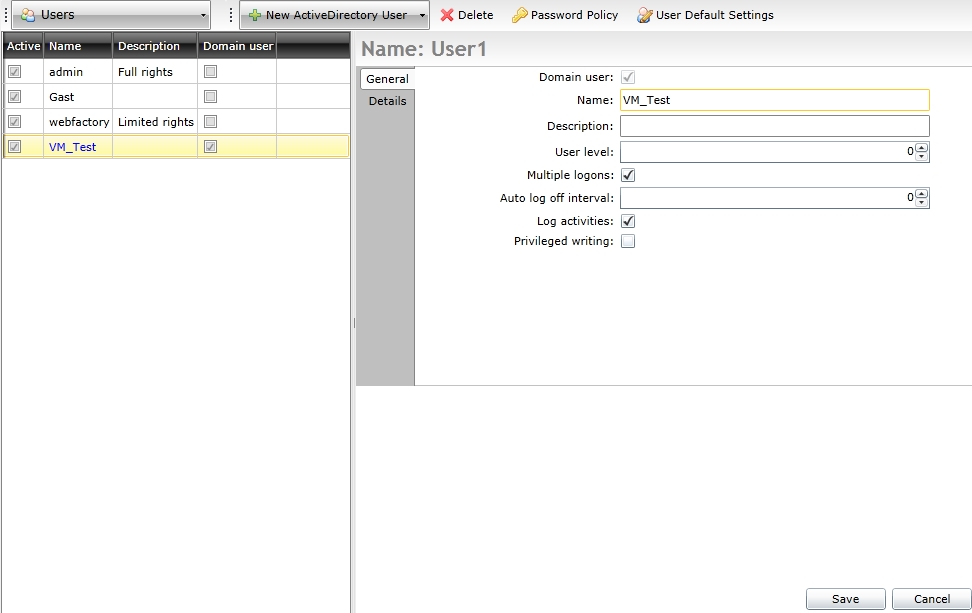
Task: Toggle the Multiple logons checkbox
Action: pyautogui.click(x=628, y=175)
